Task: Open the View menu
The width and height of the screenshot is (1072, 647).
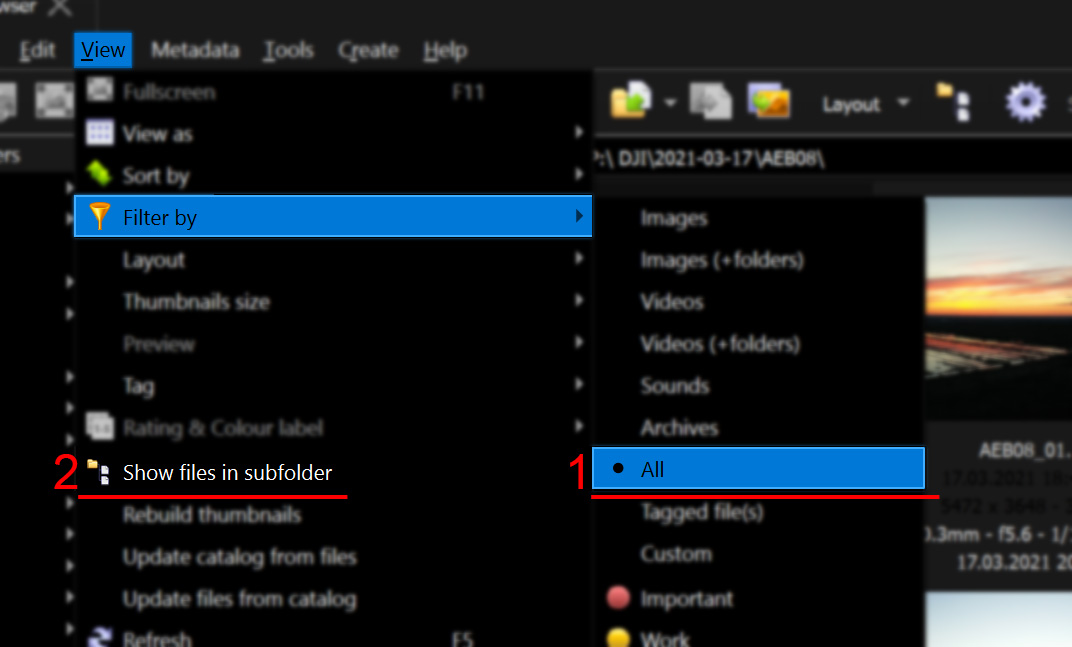Action: [x=103, y=50]
